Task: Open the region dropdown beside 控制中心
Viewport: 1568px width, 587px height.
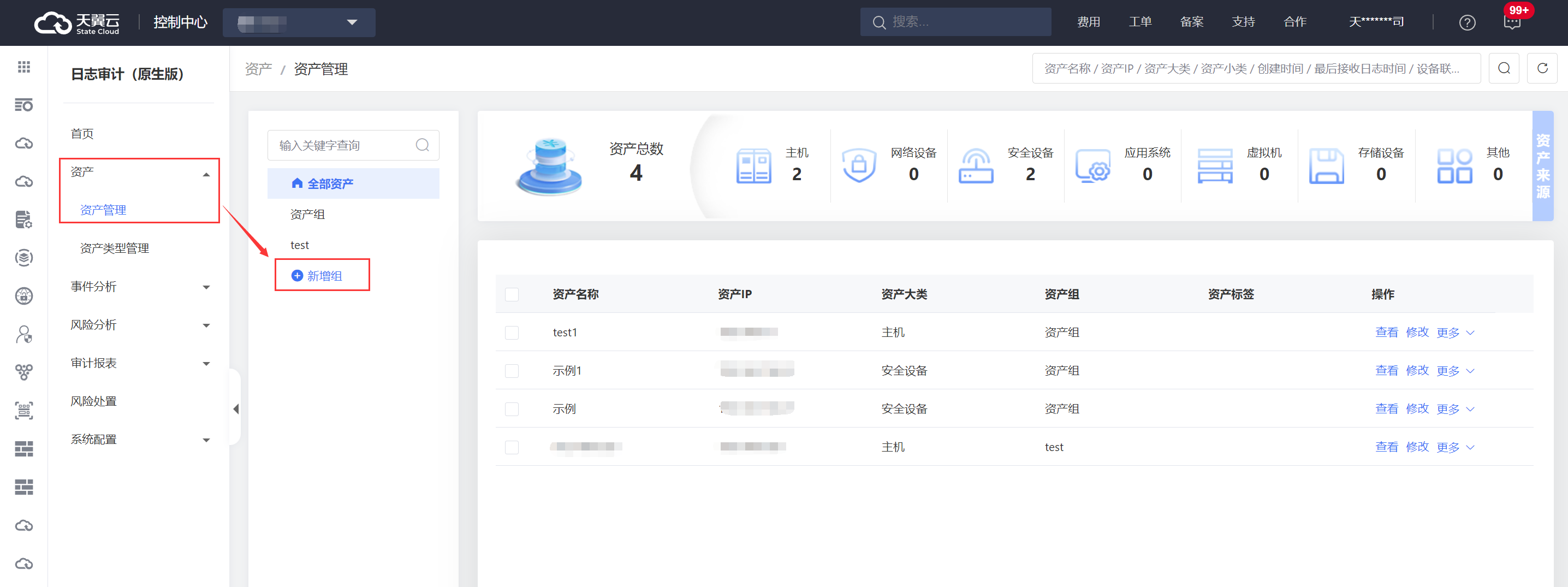Action: 298,22
